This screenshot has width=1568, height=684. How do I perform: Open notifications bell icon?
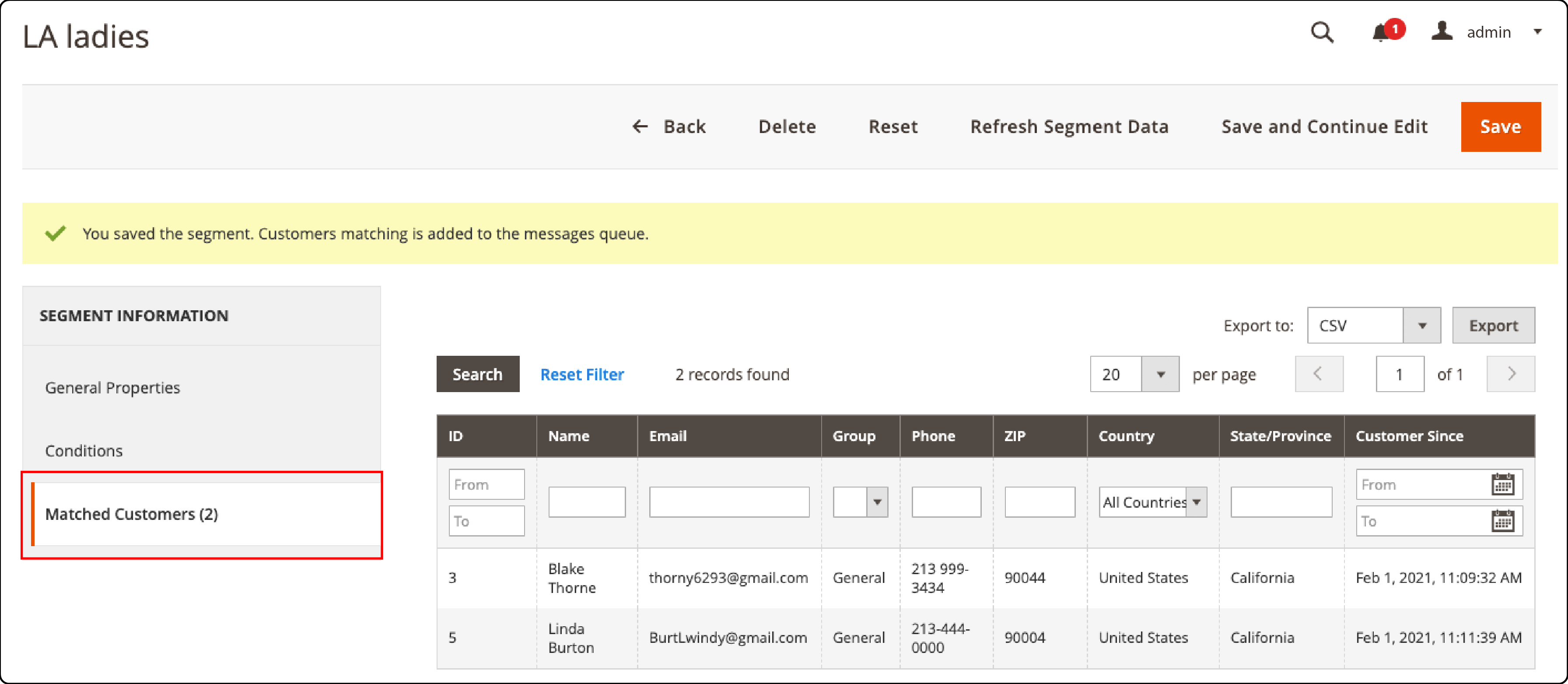(x=1381, y=32)
